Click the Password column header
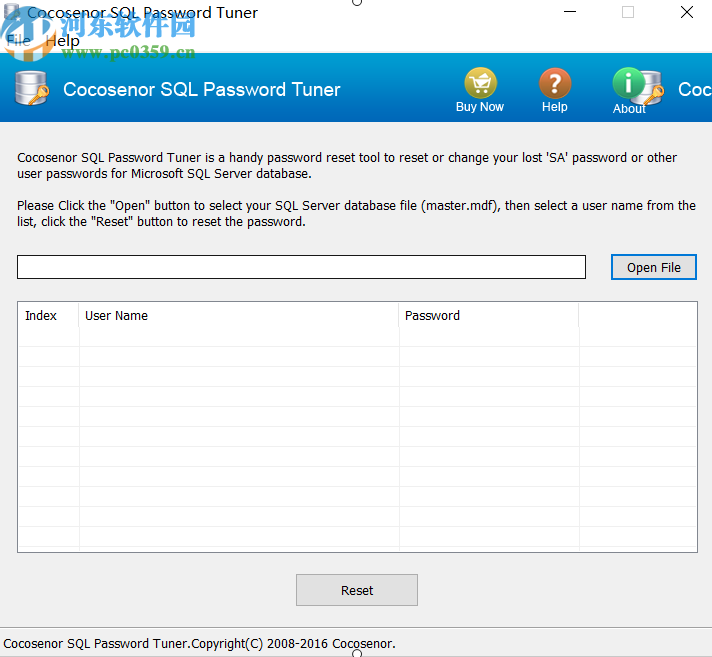The image size is (712, 657). point(489,316)
